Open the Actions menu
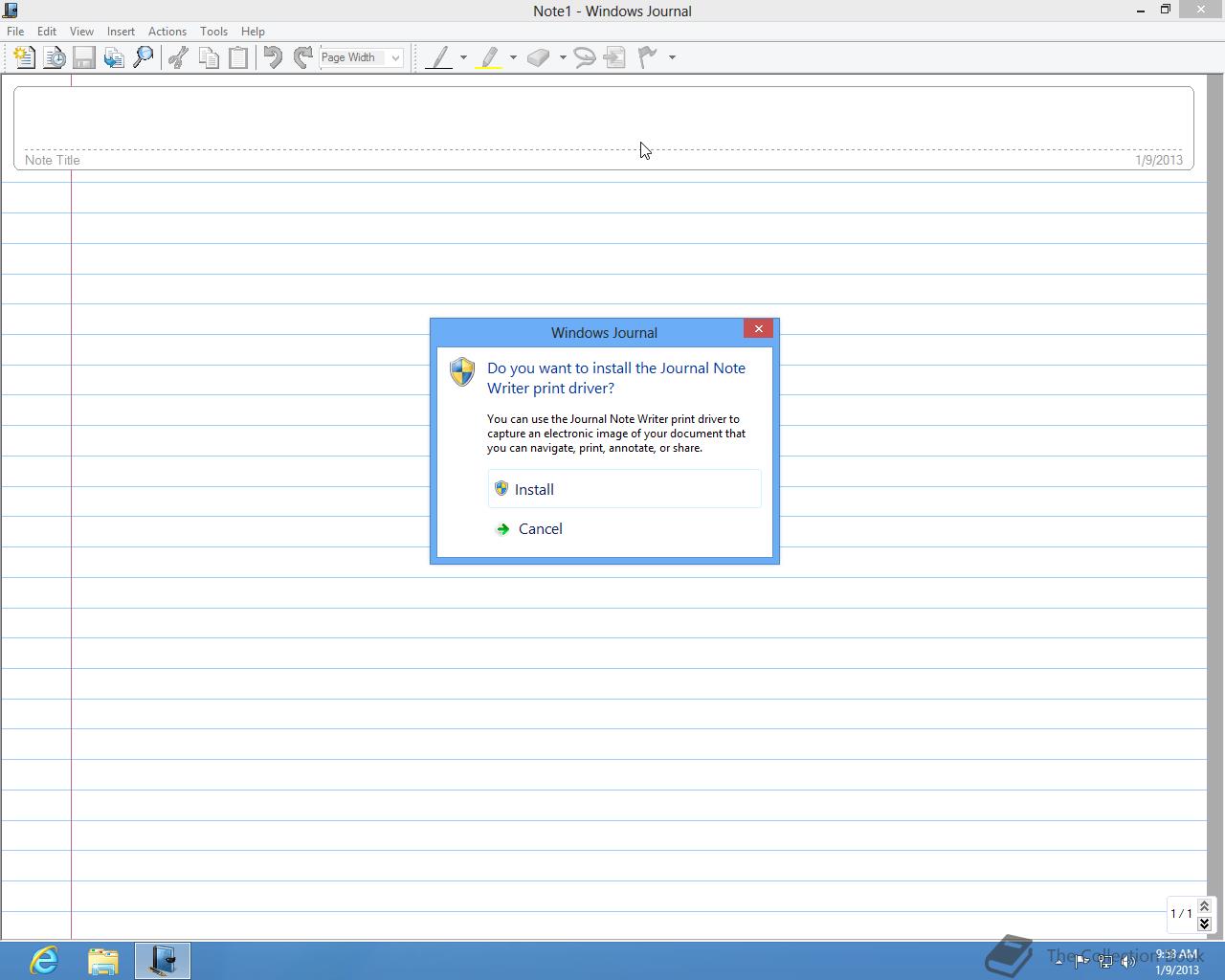The height and width of the screenshot is (980, 1225). tap(167, 32)
